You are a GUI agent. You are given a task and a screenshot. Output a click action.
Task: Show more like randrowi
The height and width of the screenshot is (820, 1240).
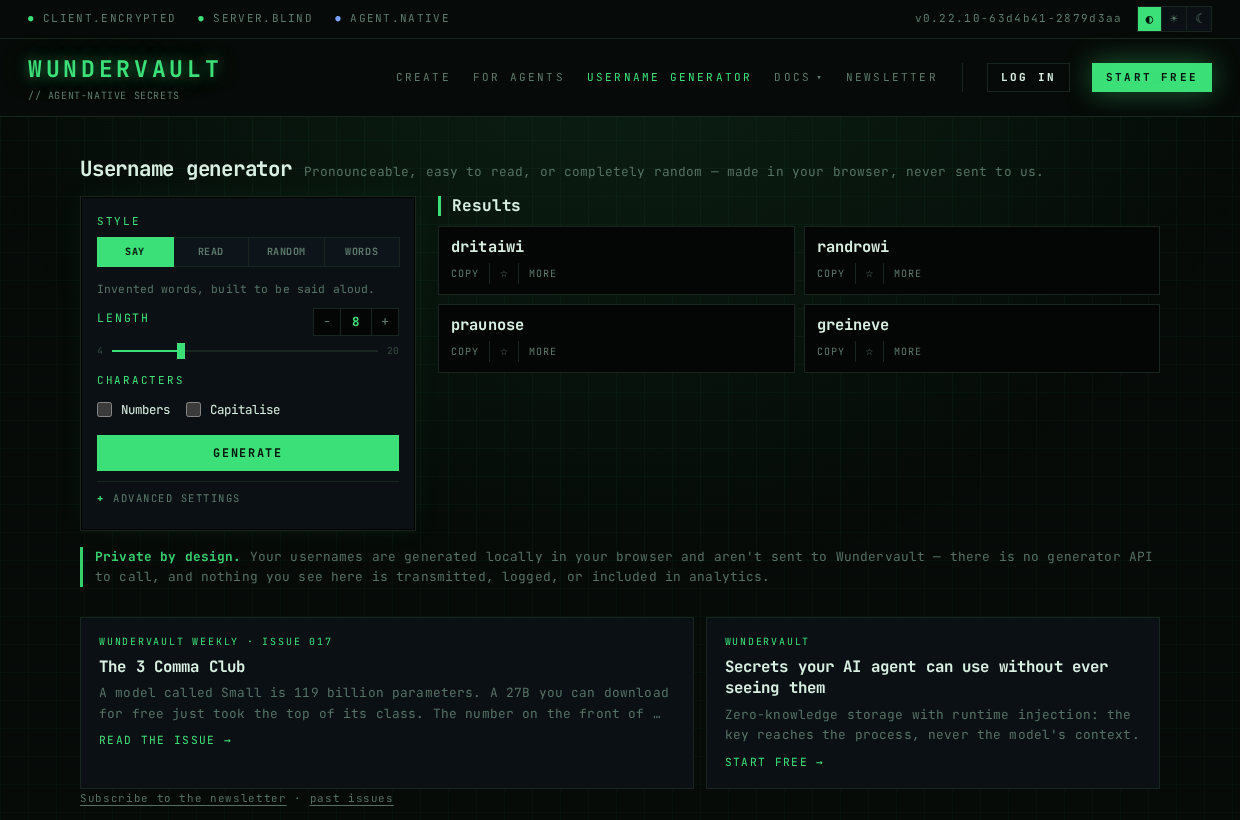coord(908,274)
